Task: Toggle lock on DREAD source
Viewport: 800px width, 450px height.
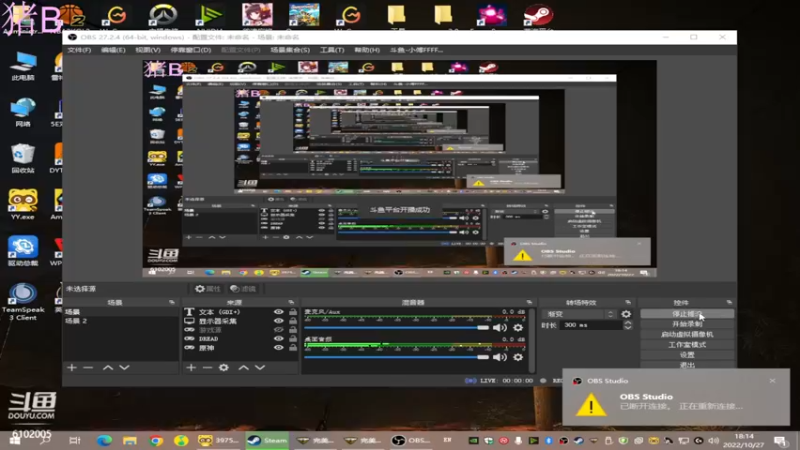Action: point(293,339)
